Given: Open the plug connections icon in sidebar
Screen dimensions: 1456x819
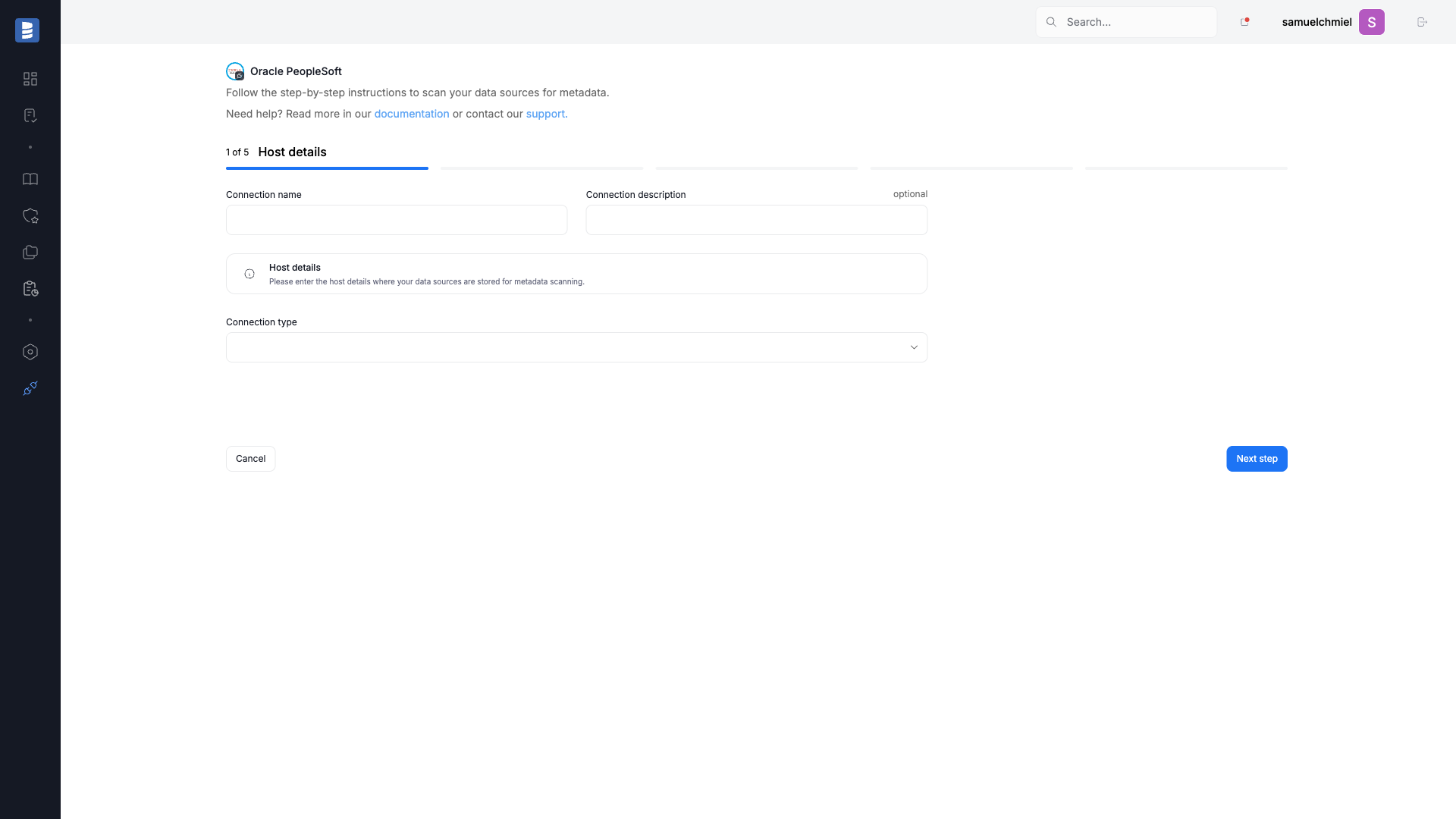Looking at the screenshot, I should pos(30,388).
